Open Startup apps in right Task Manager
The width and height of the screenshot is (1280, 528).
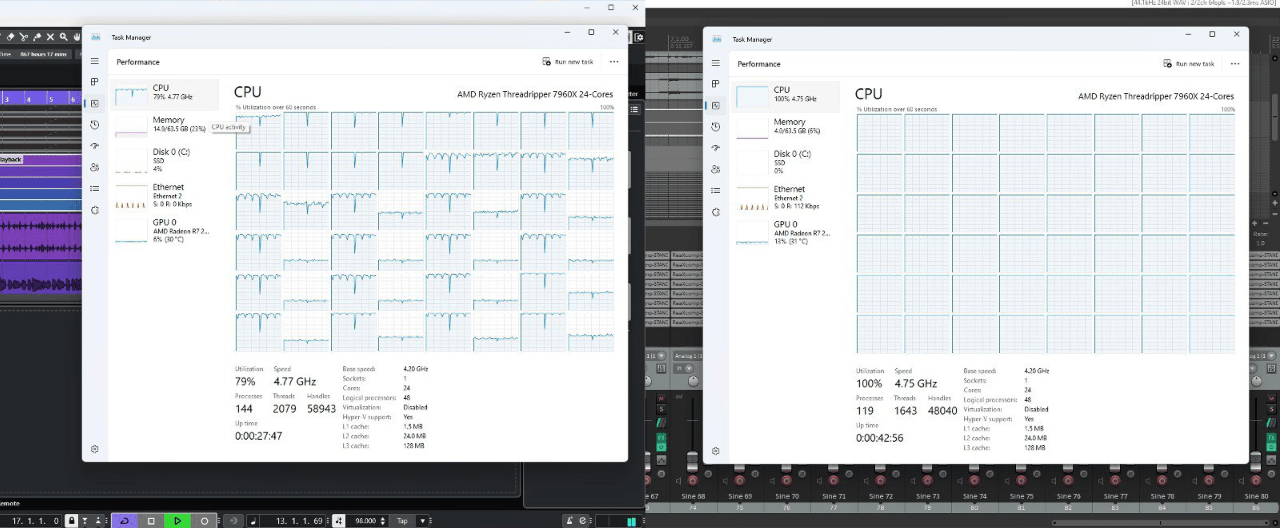(716, 148)
